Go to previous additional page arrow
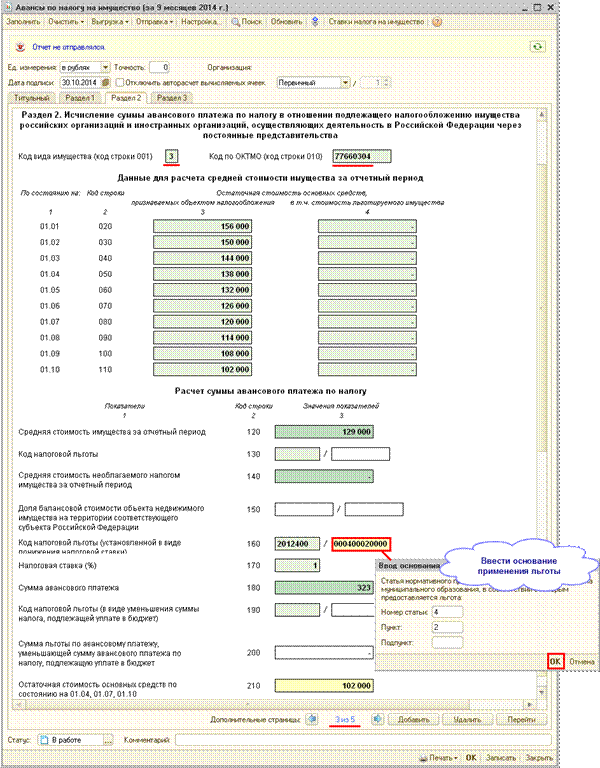600x768 pixels. (312, 719)
